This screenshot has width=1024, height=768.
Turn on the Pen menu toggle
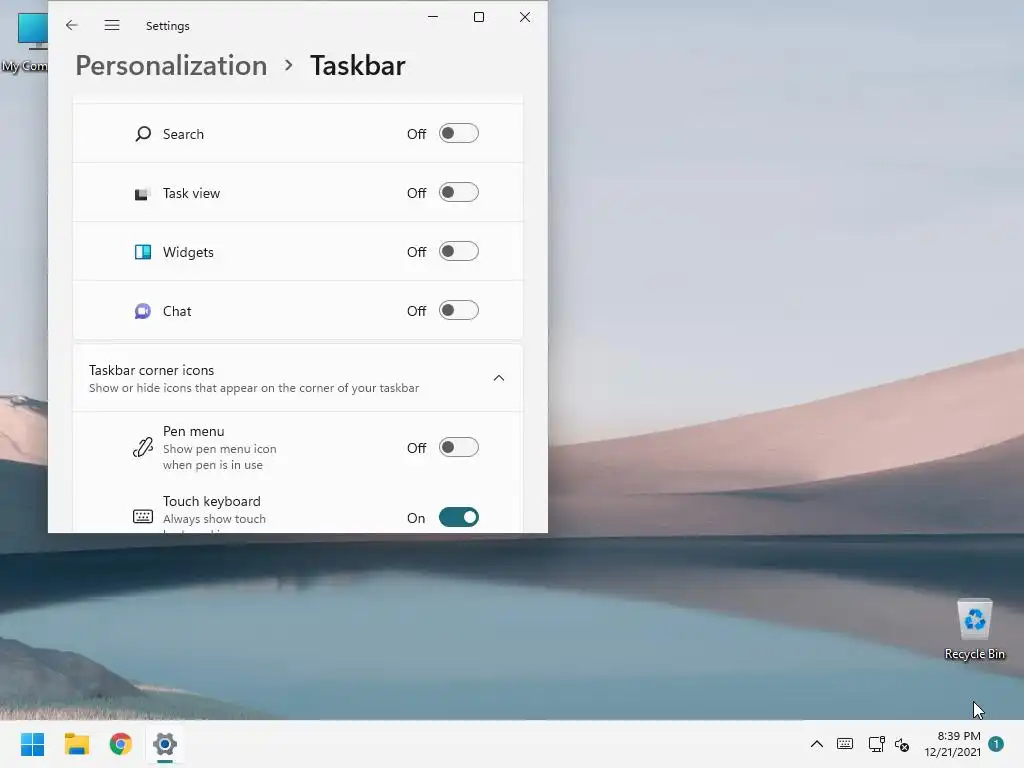pyautogui.click(x=458, y=447)
